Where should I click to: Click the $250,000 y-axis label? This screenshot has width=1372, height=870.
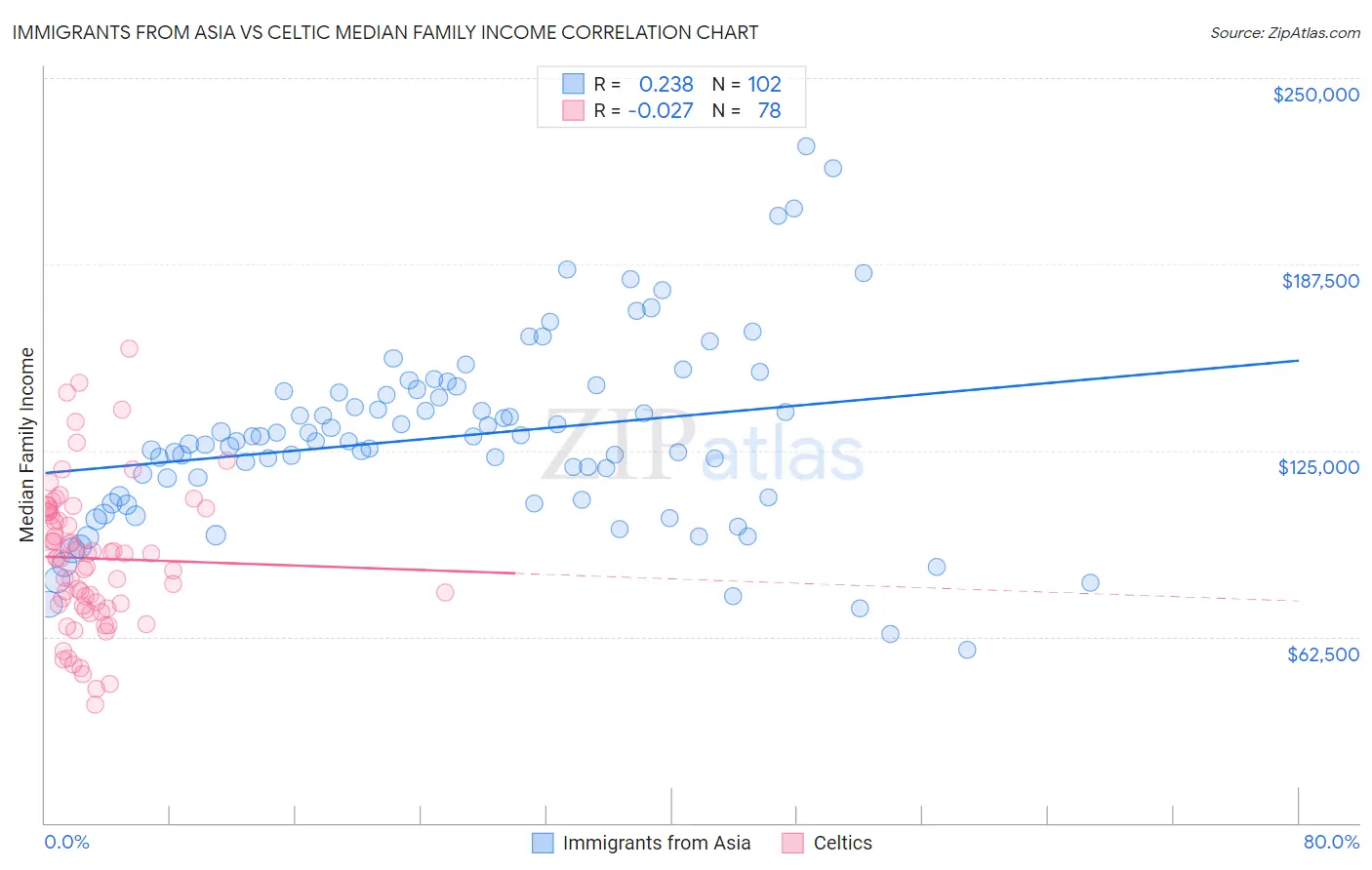pos(1315,95)
